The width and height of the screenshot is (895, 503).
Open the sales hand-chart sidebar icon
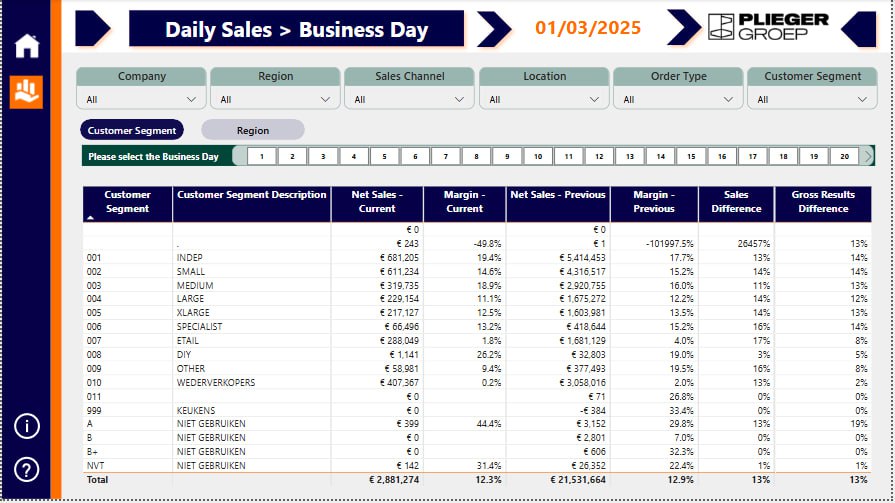coord(26,92)
